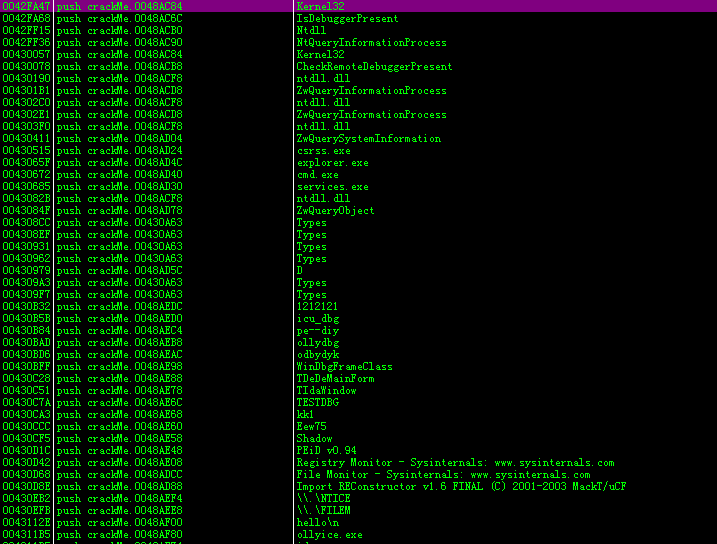This screenshot has width=717, height=544.
Task: Select the cmd.exe string entry
Action: 317,175
